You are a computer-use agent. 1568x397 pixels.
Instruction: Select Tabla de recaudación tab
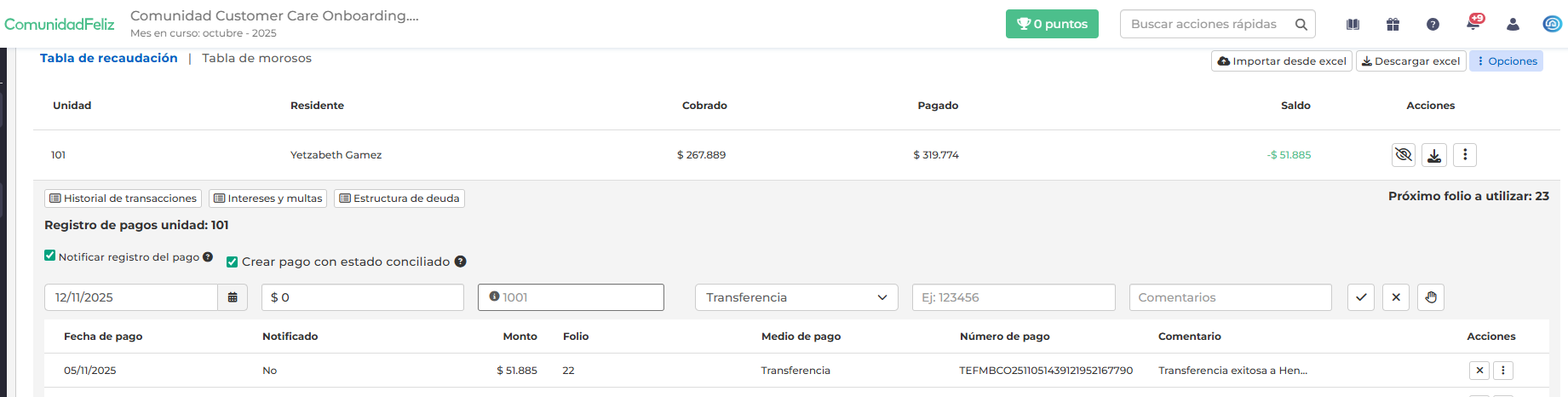pyautogui.click(x=109, y=58)
